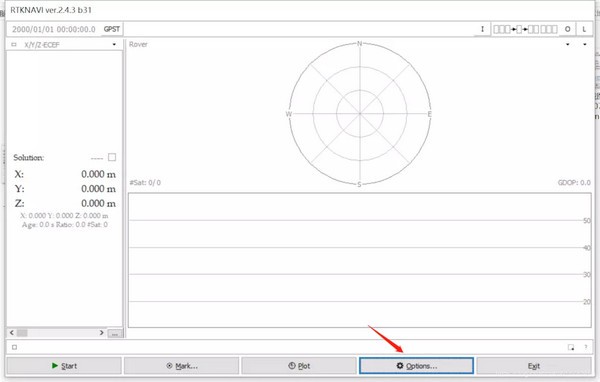Click the horizontal scrollbar thumb in the solution panel
This screenshot has width=600, height=382.
(22, 333)
